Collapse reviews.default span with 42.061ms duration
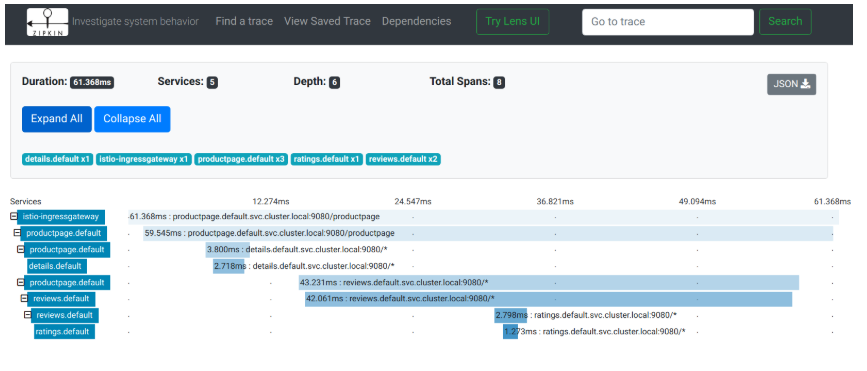This screenshot has width=867, height=371. [x=24, y=299]
